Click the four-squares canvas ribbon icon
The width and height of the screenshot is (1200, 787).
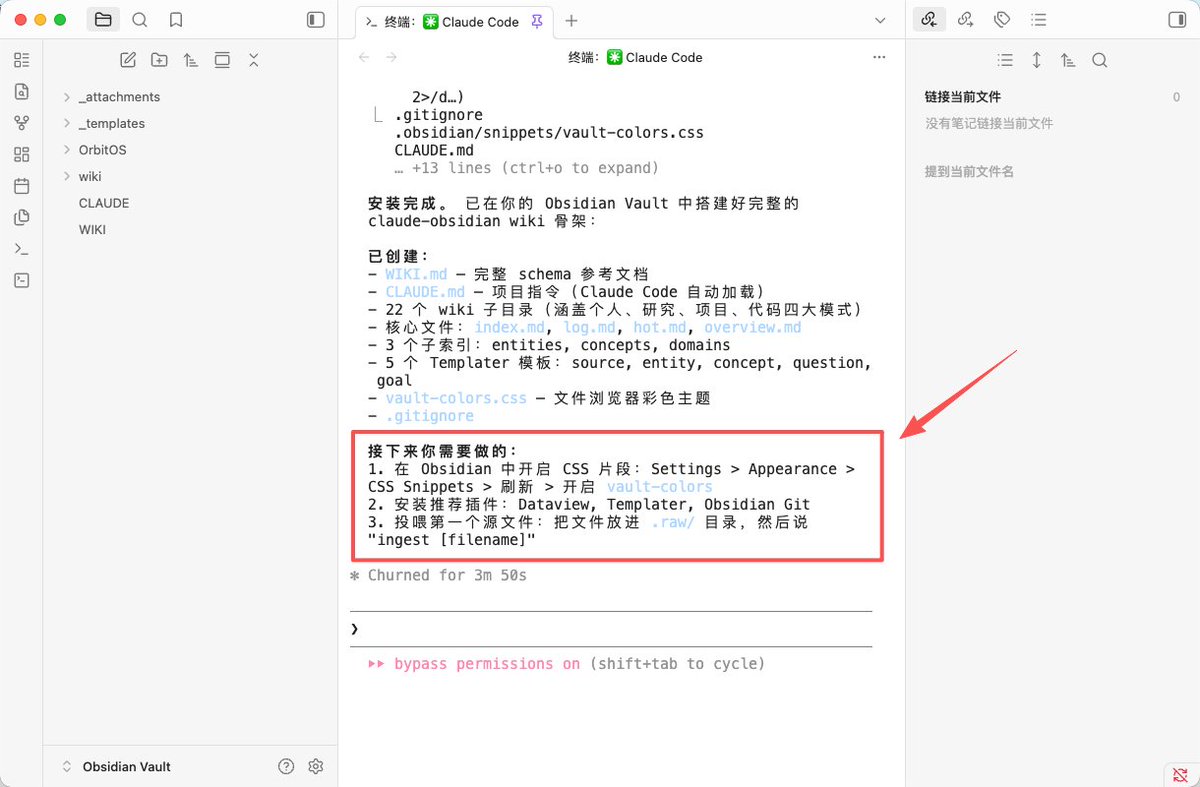pyautogui.click(x=22, y=155)
